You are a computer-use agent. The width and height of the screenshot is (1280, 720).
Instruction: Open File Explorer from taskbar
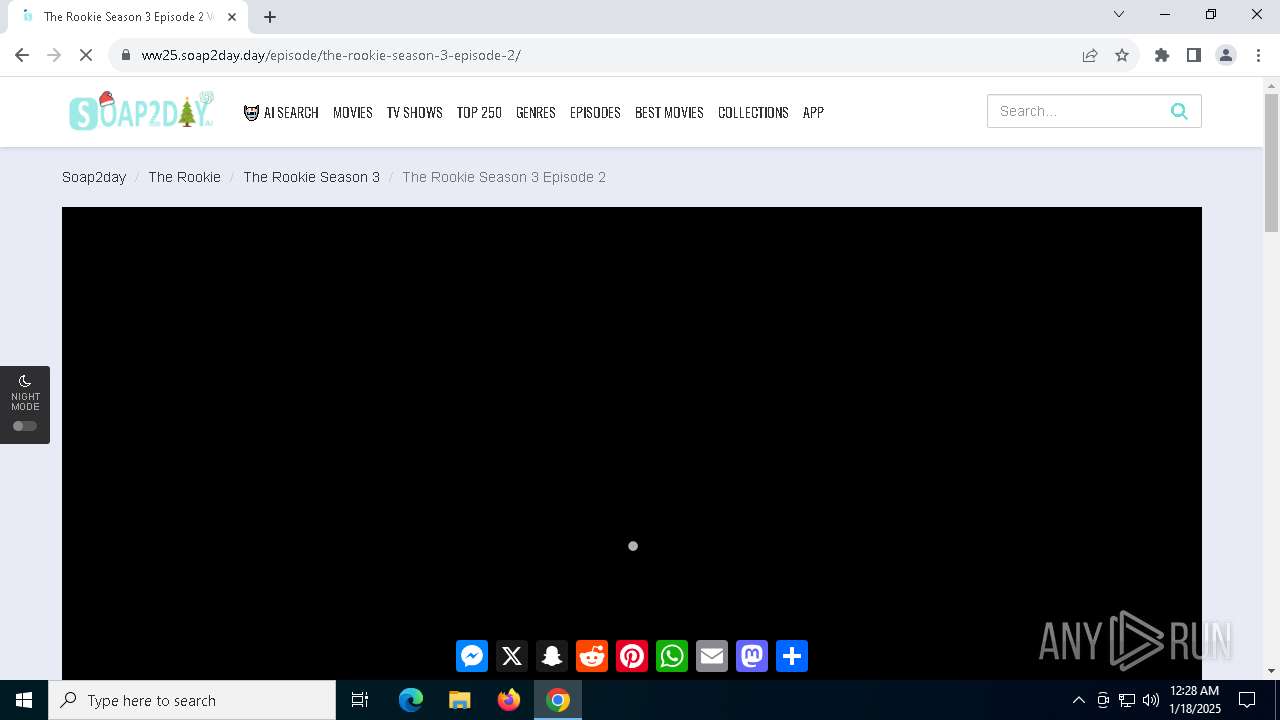click(460, 700)
